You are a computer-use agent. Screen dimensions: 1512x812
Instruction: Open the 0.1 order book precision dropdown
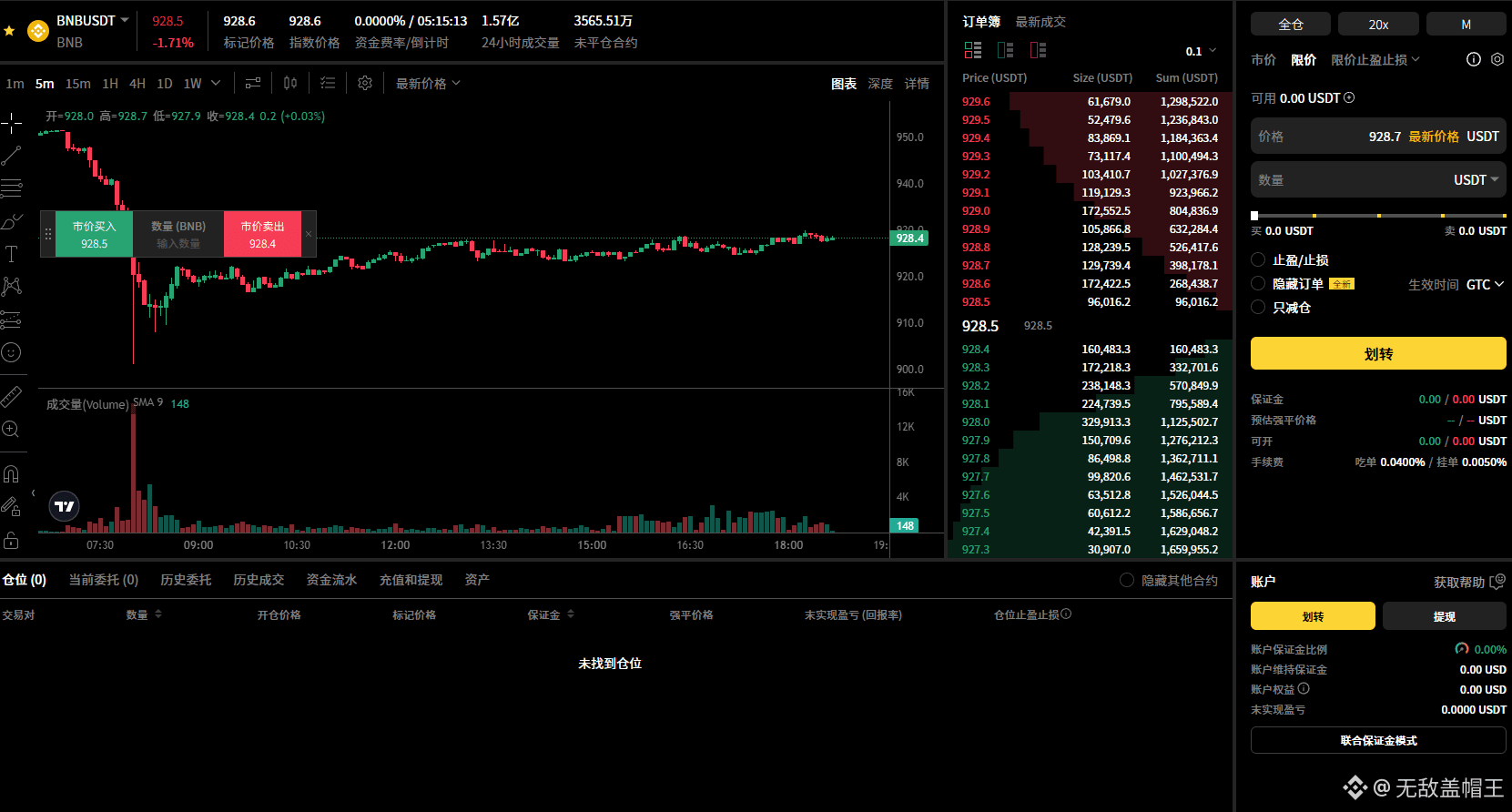click(1201, 51)
